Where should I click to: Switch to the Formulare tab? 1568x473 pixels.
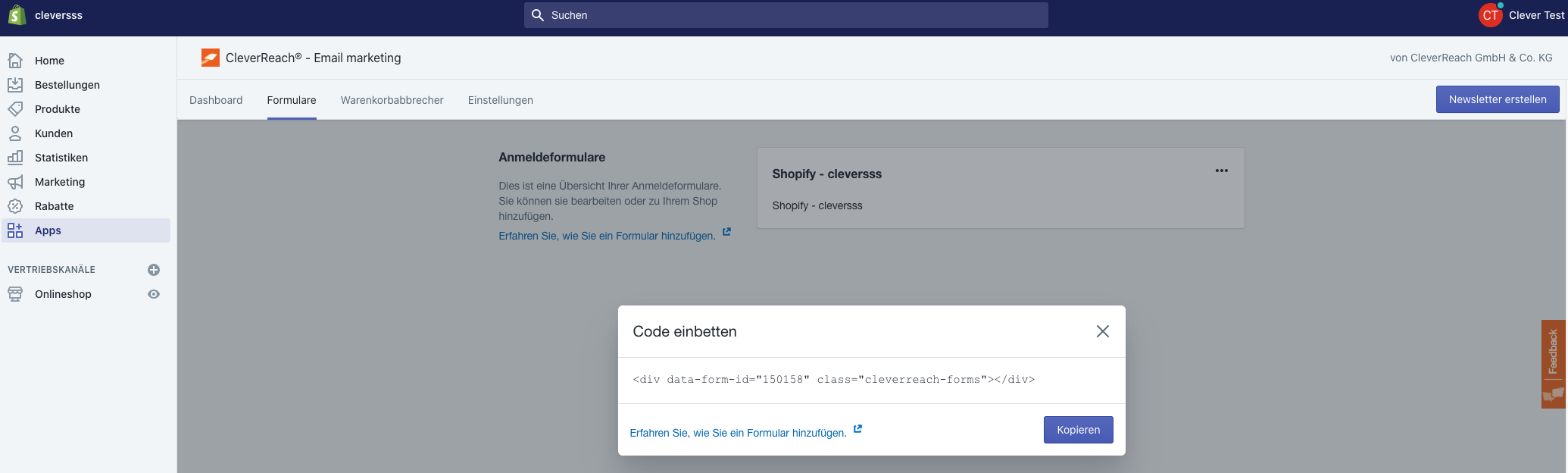point(292,100)
